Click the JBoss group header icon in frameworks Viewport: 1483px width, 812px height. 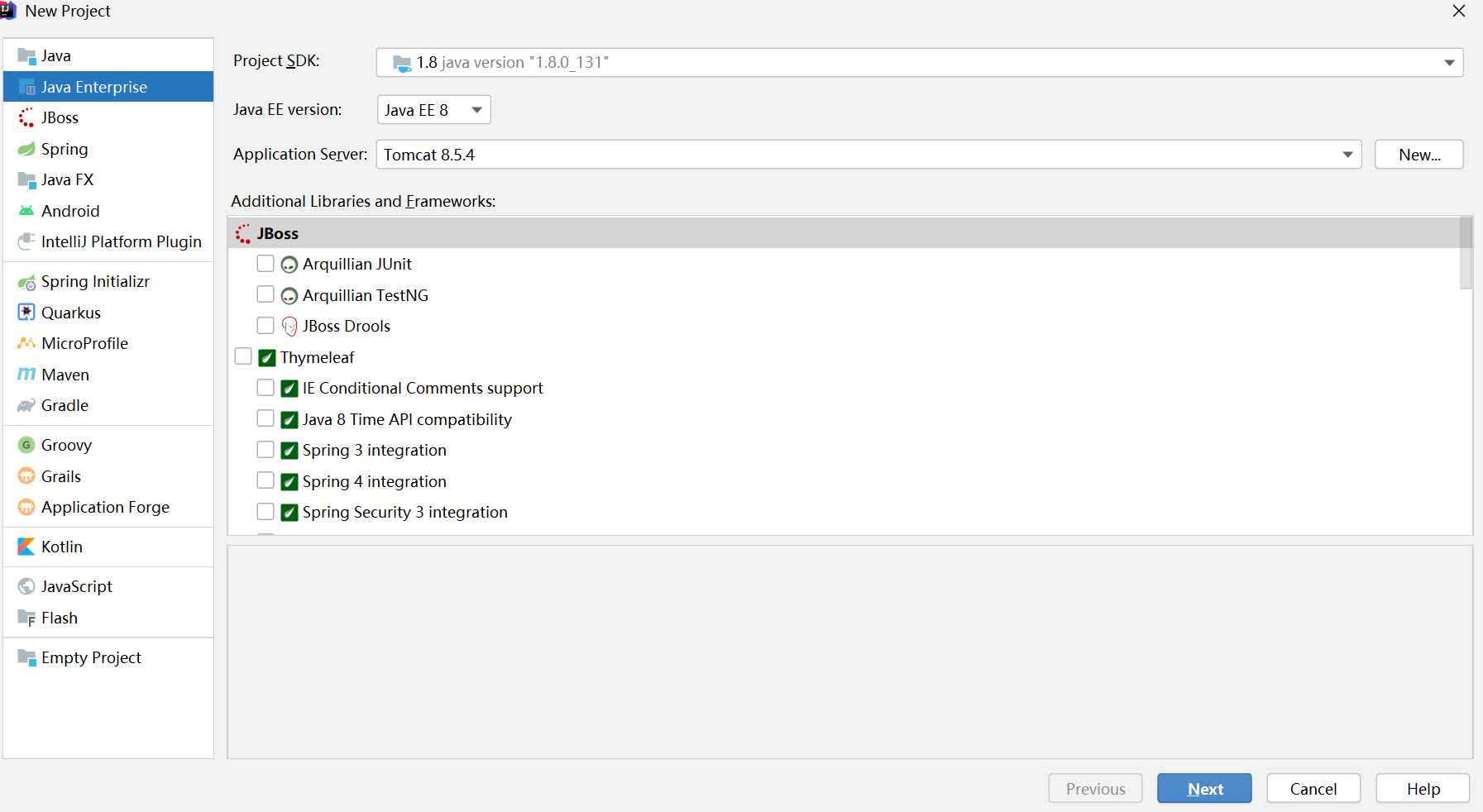pos(243,234)
